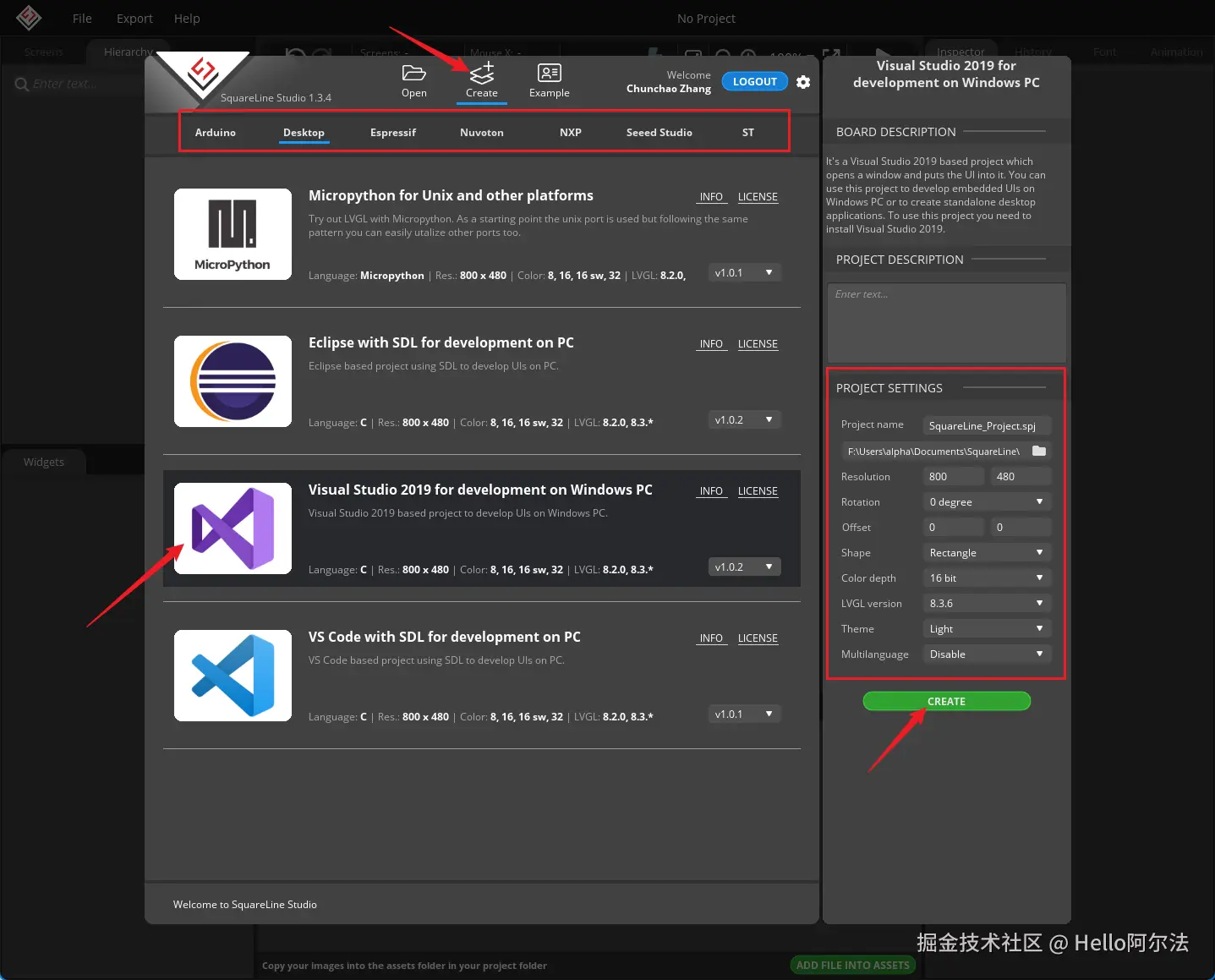Click the Project name field
1215x980 pixels.
pos(987,425)
